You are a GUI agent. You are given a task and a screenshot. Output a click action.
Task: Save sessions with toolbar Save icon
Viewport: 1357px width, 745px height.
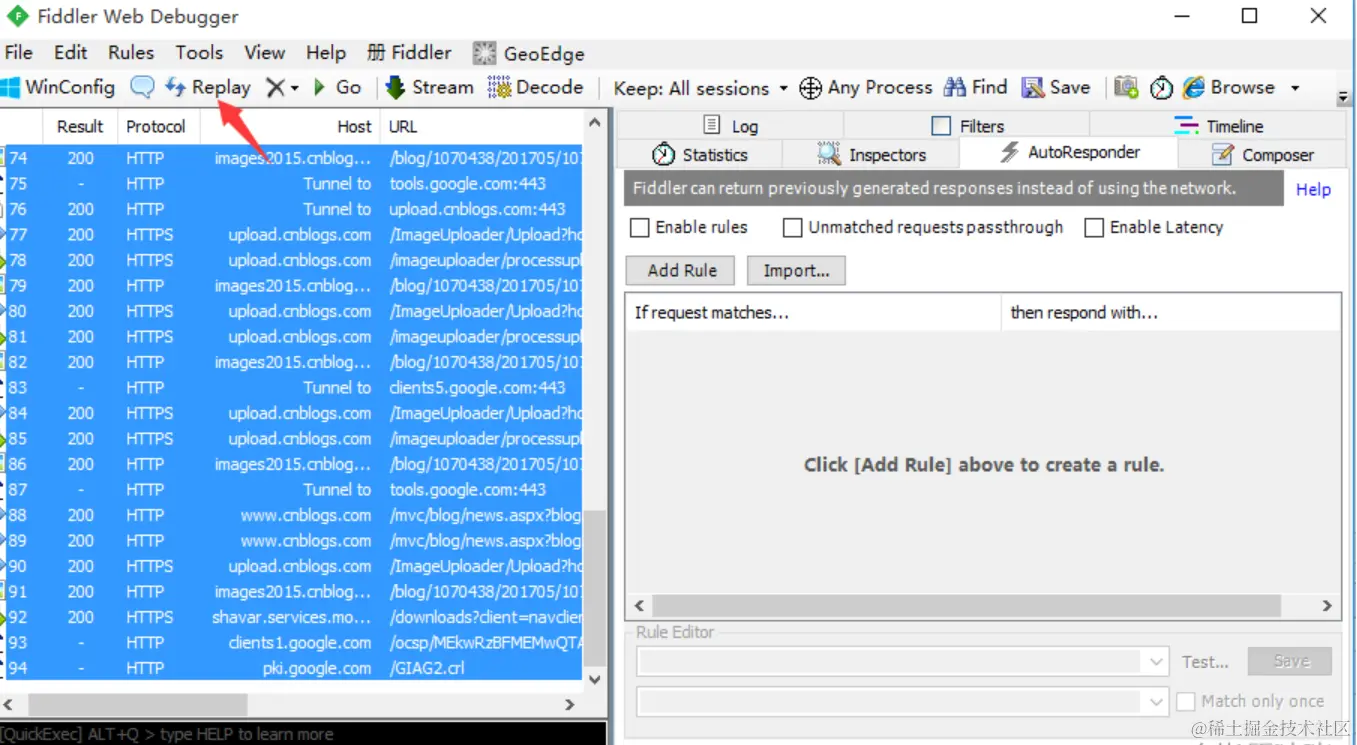(x=1056, y=87)
